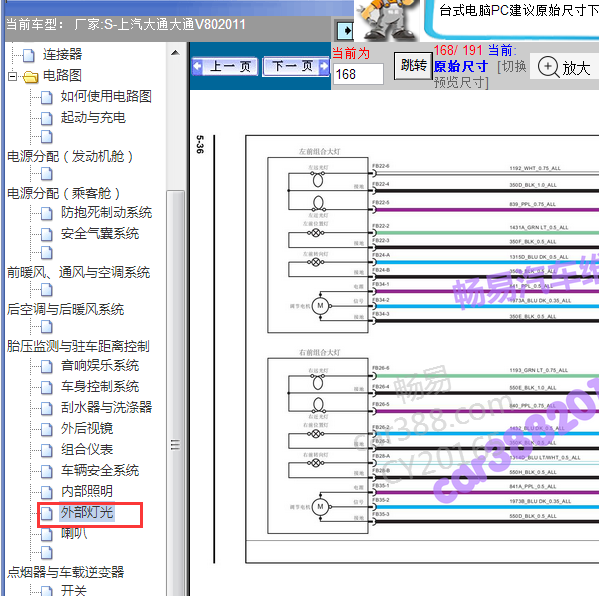Go to next page with 下一页
Image resolution: width=599 pixels, height=596 pixels.
(x=296, y=66)
